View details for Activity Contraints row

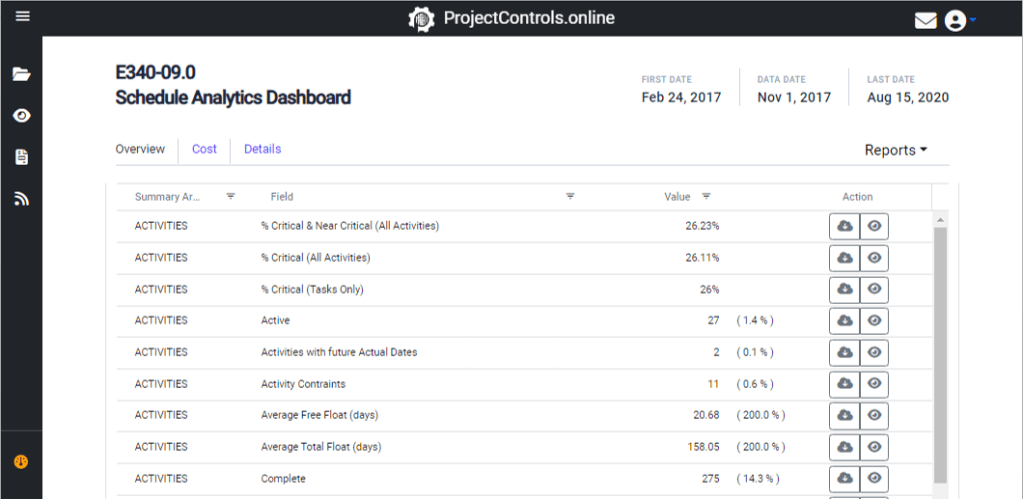pos(874,384)
